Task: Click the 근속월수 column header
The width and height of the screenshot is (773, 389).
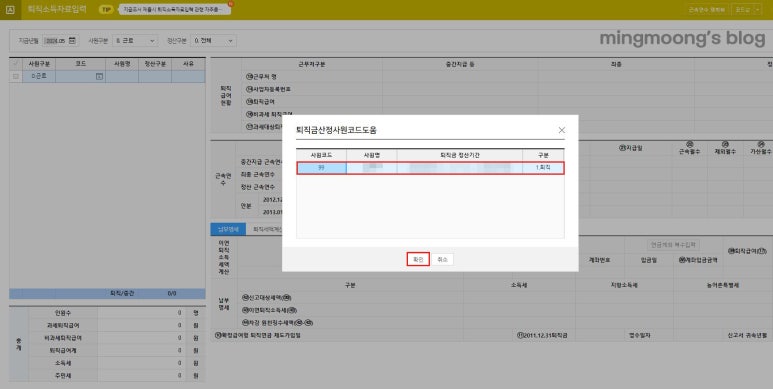Action: point(689,148)
